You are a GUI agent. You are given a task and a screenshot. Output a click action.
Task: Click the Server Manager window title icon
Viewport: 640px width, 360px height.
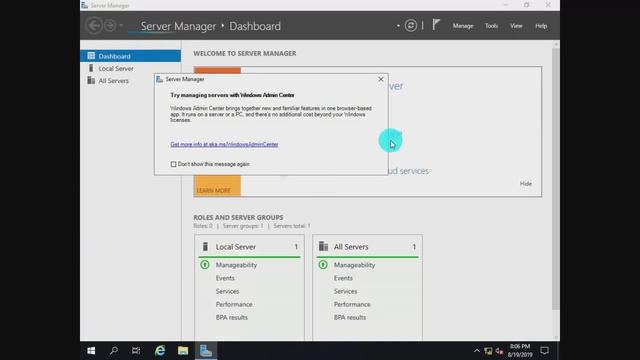(84, 5)
